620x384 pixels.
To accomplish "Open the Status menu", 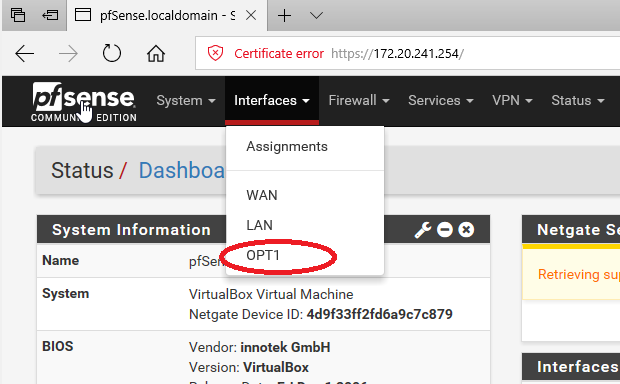I will pos(578,100).
